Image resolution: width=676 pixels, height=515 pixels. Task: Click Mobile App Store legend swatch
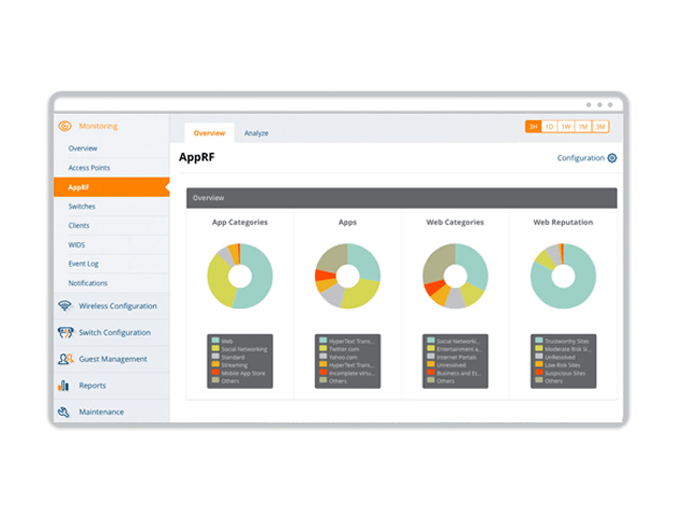tap(216, 372)
